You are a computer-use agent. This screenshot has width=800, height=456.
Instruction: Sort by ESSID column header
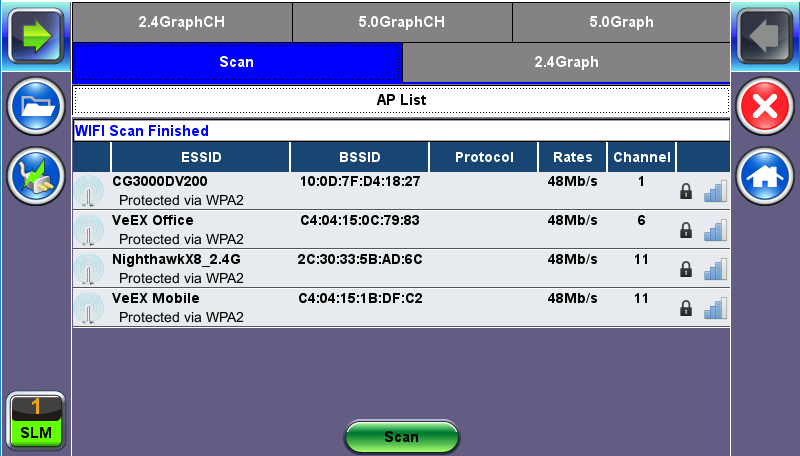pyautogui.click(x=200, y=157)
